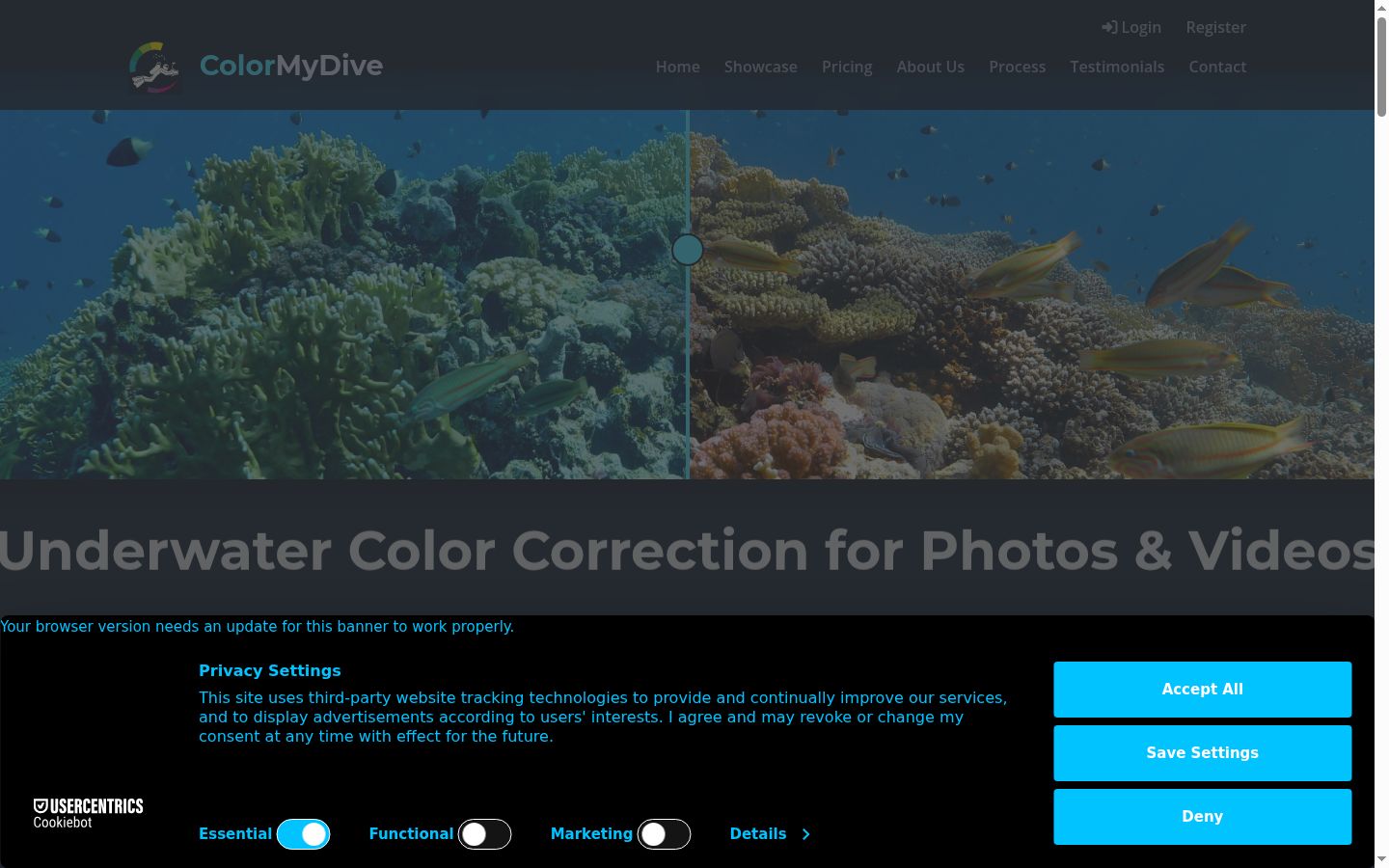Click the color-corrected reef image side
Viewport: 1389px width, 868px height.
[x=1032, y=294]
